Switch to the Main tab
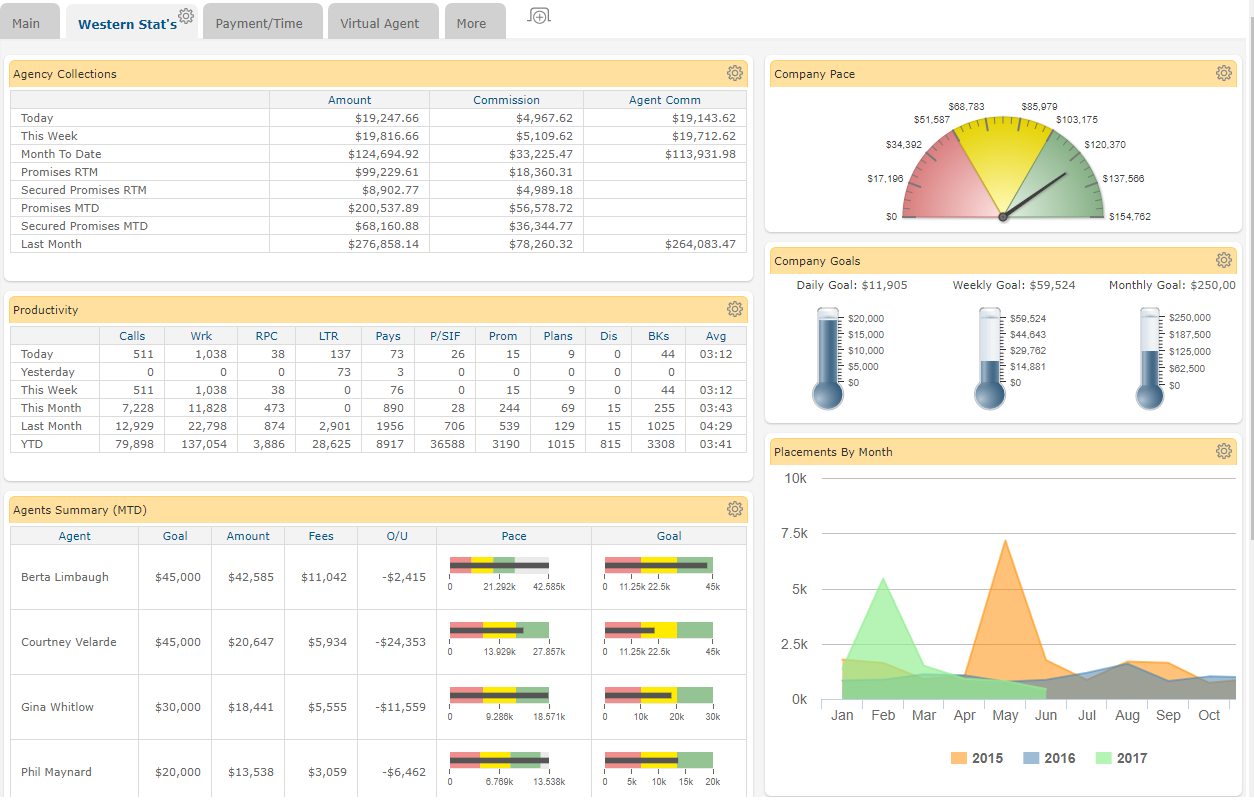The image size is (1254, 800). (x=26, y=23)
